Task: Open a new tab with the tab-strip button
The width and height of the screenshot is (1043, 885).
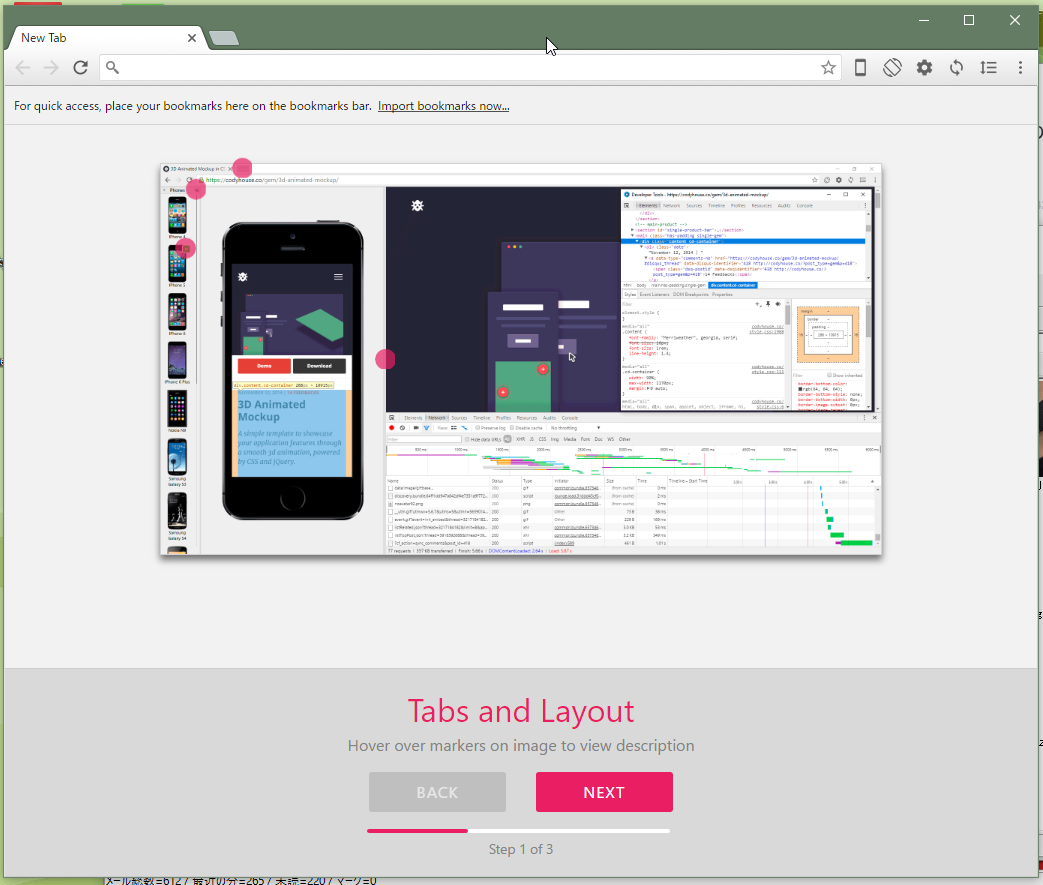Action: pos(224,38)
